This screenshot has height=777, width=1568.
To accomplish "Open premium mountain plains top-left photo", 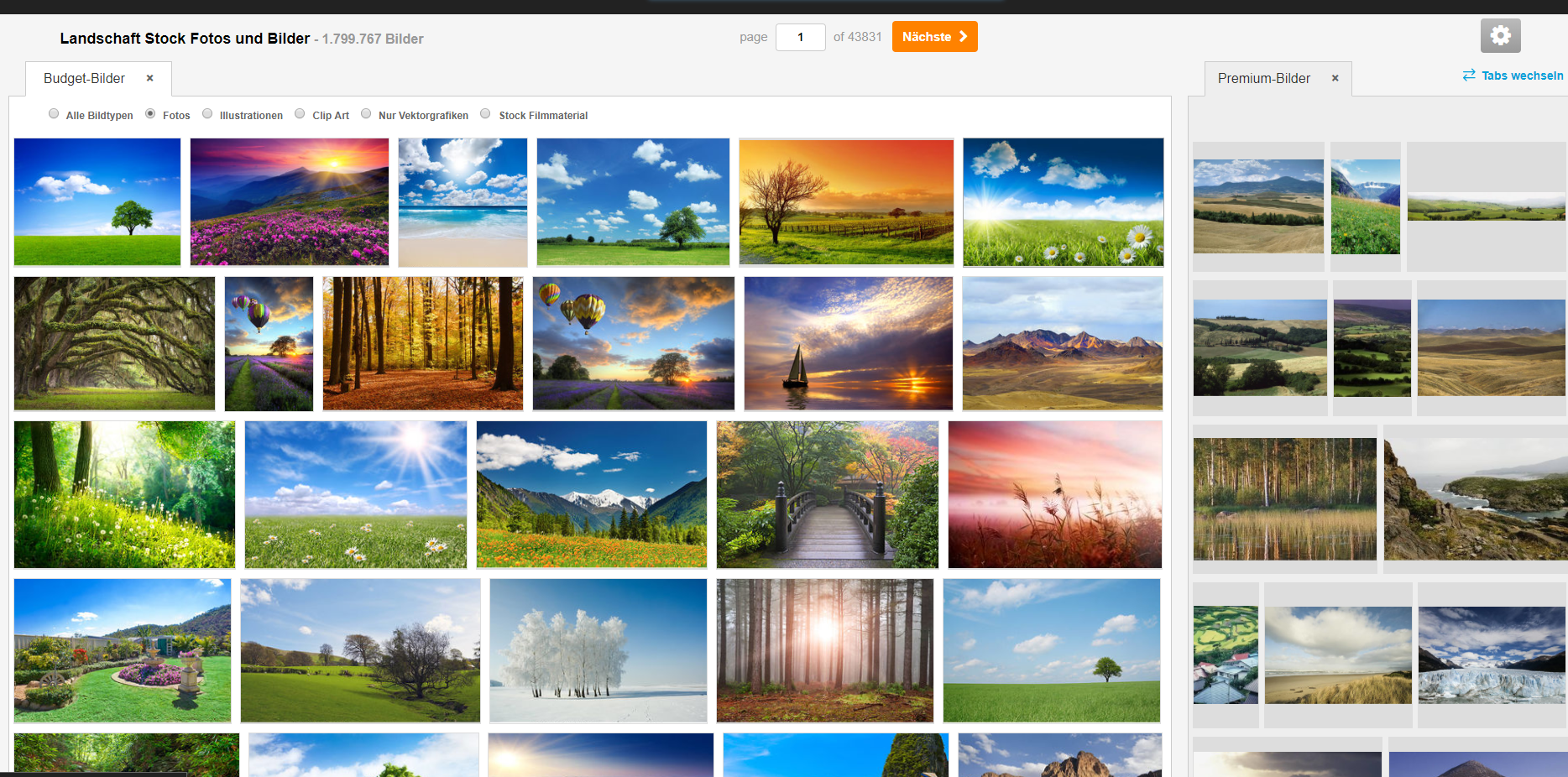I will 1258,206.
